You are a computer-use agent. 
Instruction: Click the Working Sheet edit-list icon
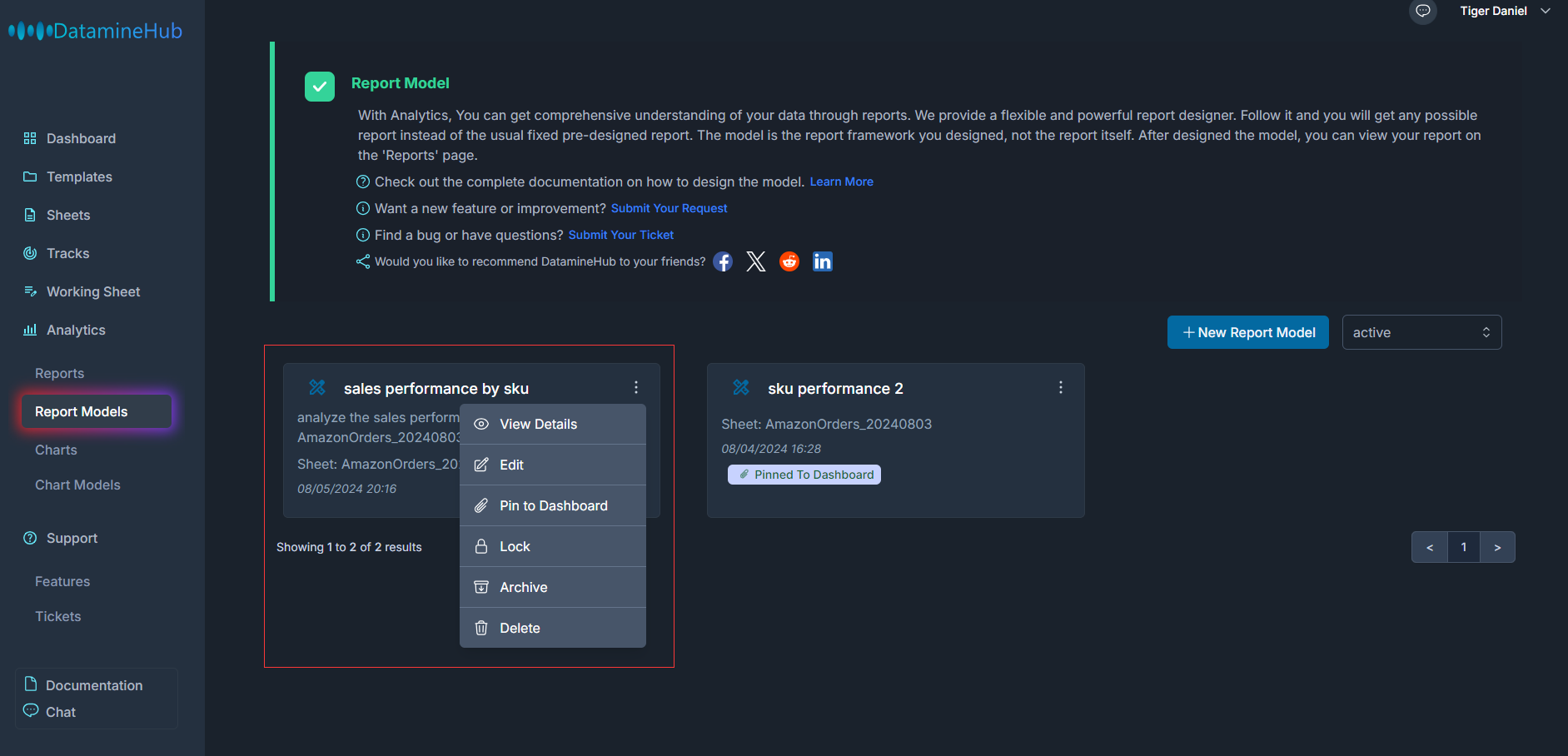[x=30, y=291]
